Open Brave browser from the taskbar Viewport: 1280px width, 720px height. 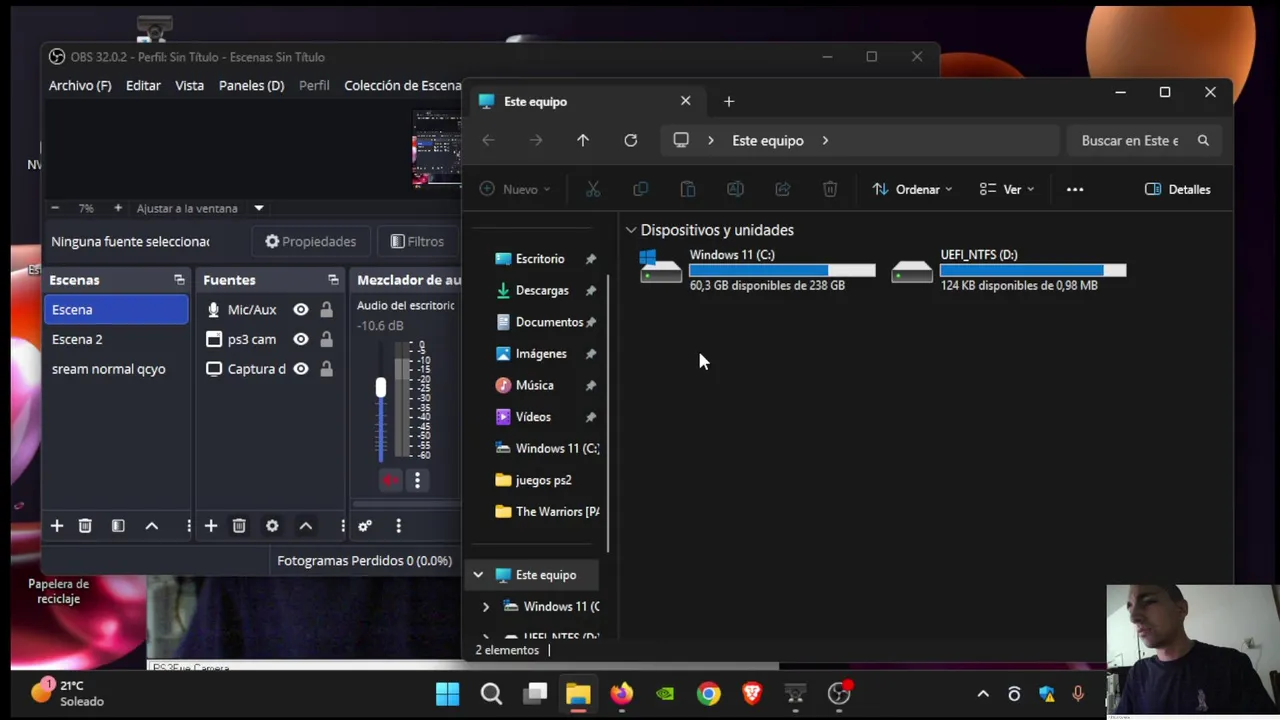(752, 693)
